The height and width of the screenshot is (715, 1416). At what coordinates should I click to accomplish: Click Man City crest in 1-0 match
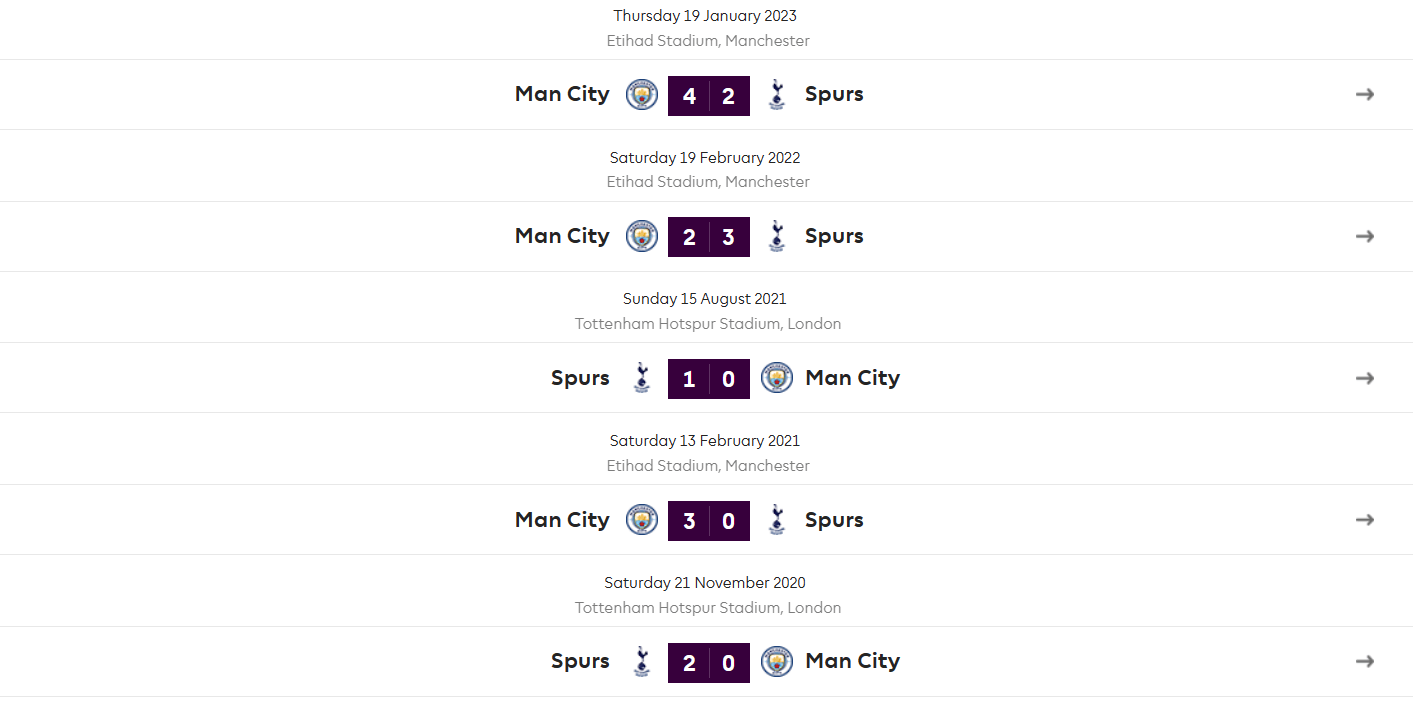[x=777, y=378]
